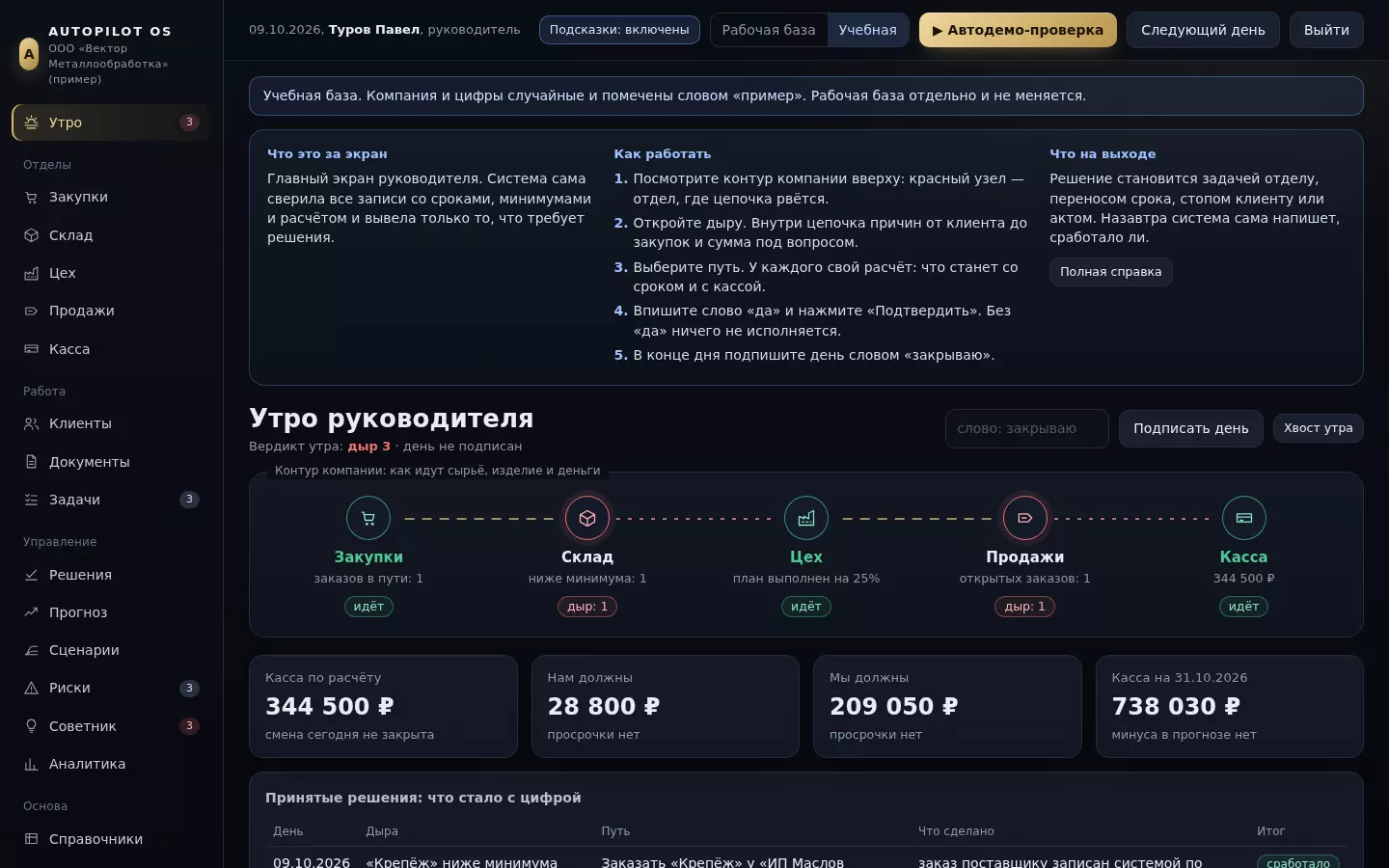Click the Закупки cart node in company contour
The height and width of the screenshot is (868, 1389).
[x=368, y=518]
